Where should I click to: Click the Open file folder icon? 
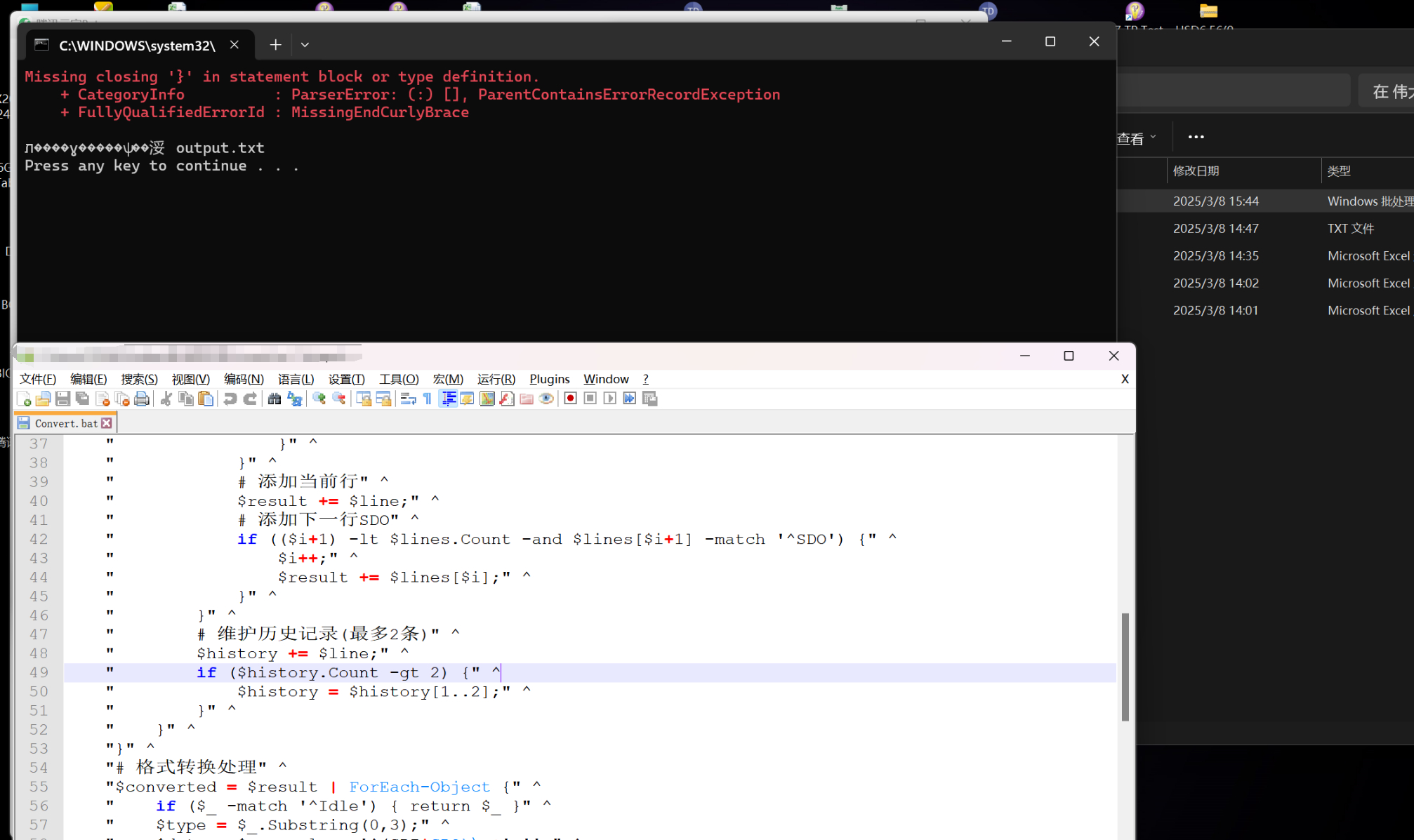pyautogui.click(x=43, y=399)
